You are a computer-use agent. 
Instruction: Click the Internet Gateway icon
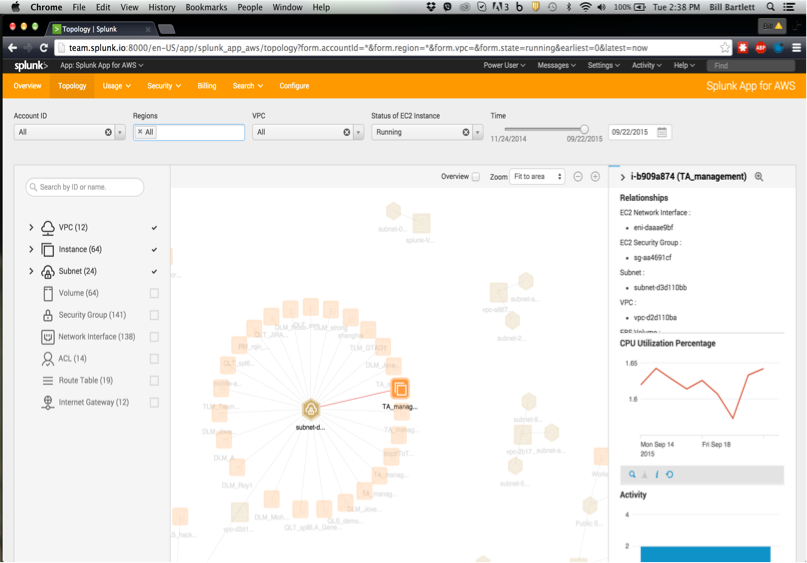coord(47,402)
